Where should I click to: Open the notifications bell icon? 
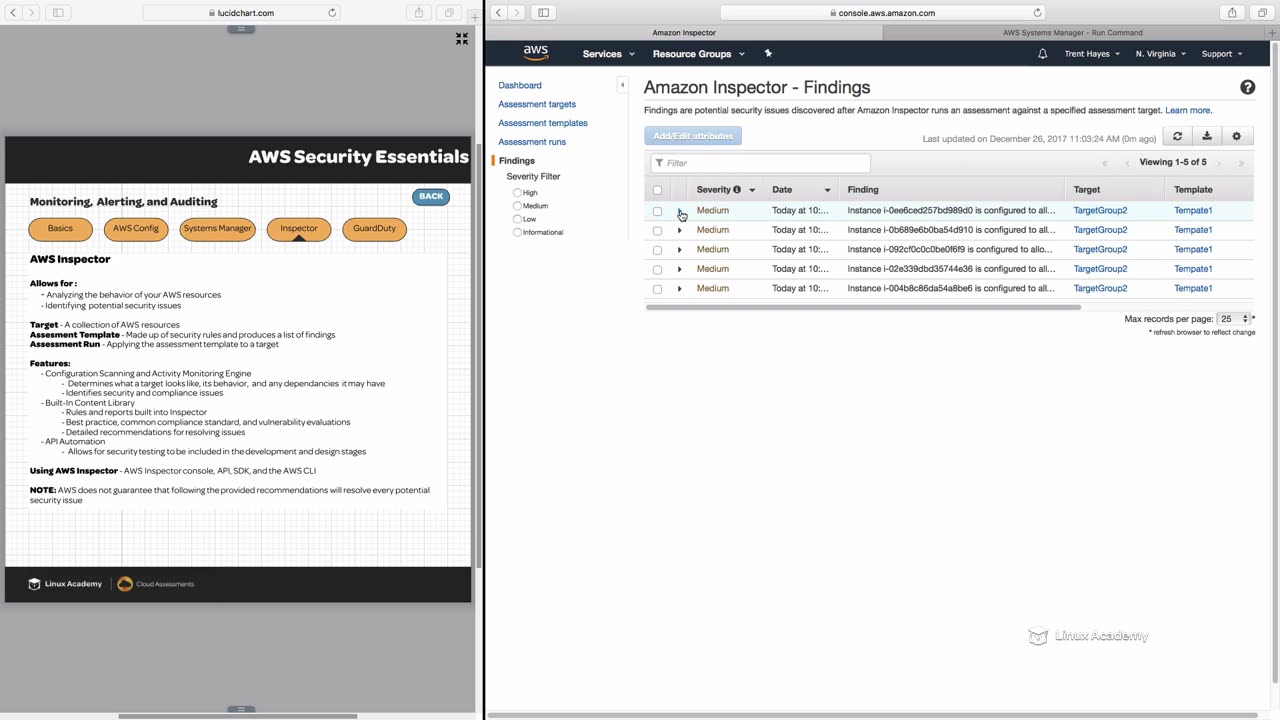click(1043, 54)
